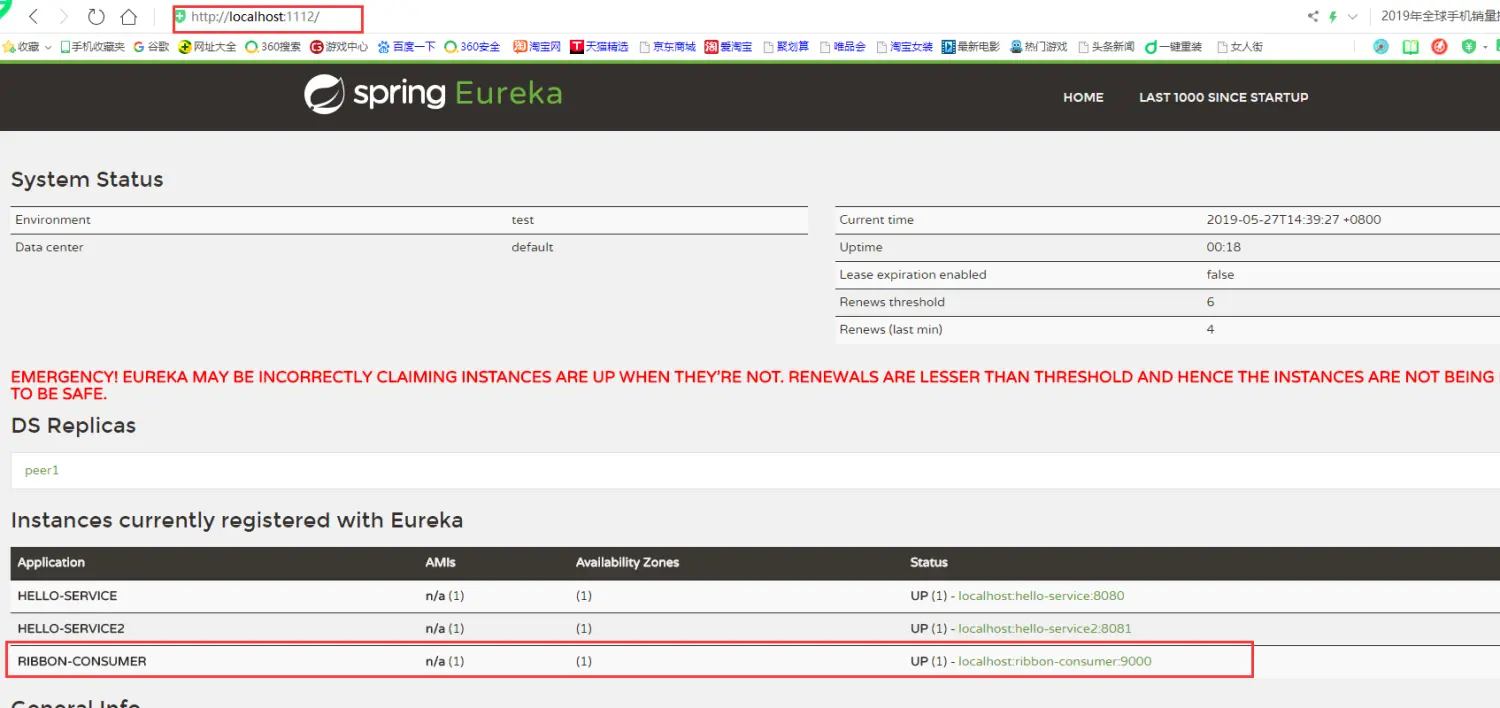Open the 爱淘宝 bookmark
Viewport: 1500px width, 708px height.
728,47
